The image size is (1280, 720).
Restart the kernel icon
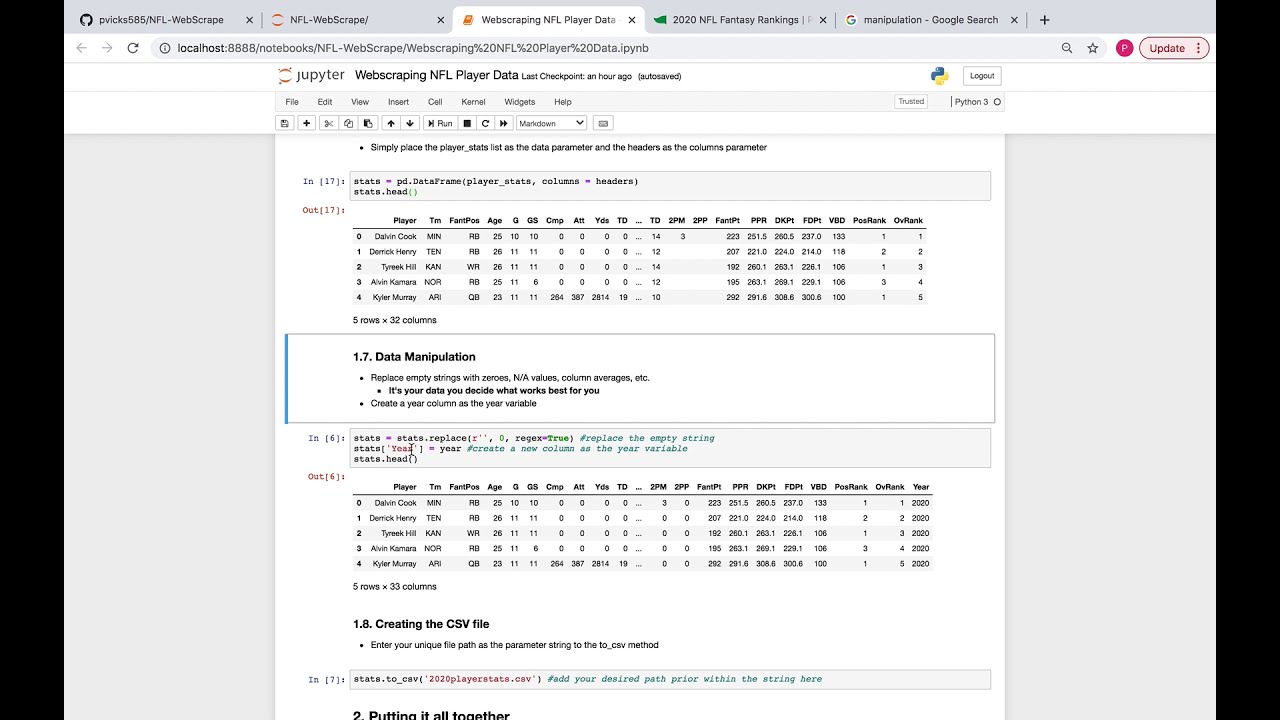click(x=485, y=123)
